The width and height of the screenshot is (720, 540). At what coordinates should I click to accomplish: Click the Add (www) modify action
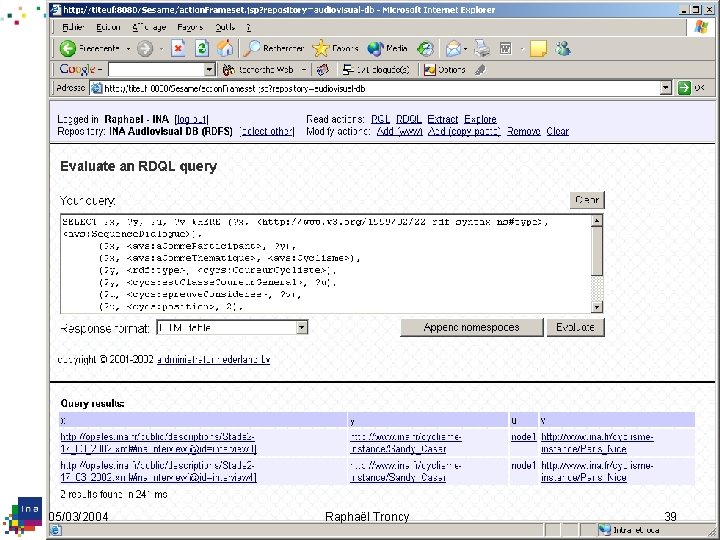[399, 131]
